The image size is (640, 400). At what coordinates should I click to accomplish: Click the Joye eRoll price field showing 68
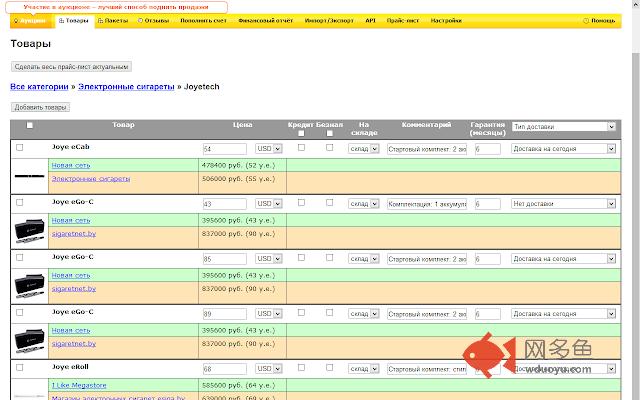[x=224, y=369]
